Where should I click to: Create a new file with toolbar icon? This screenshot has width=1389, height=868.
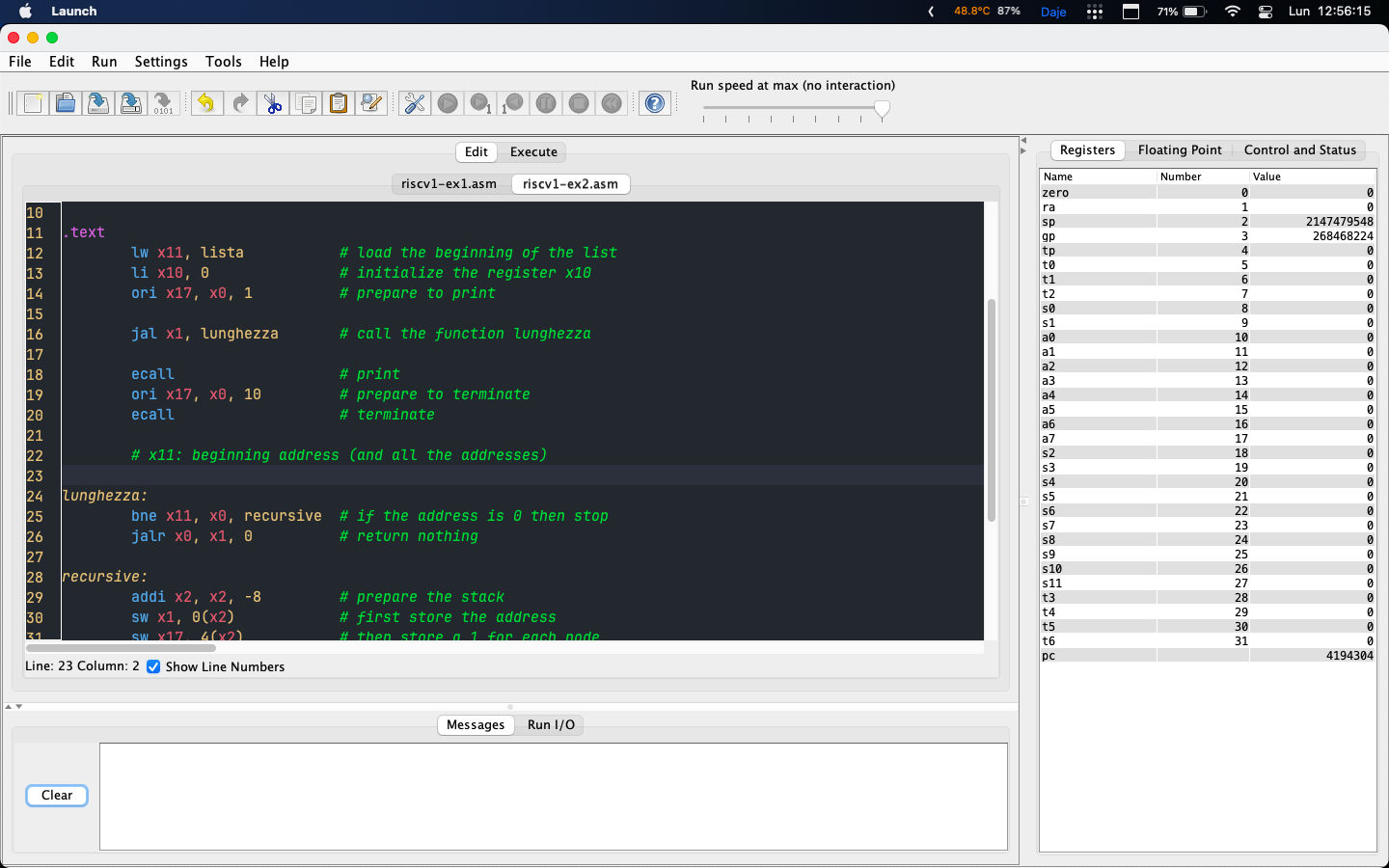point(33,103)
